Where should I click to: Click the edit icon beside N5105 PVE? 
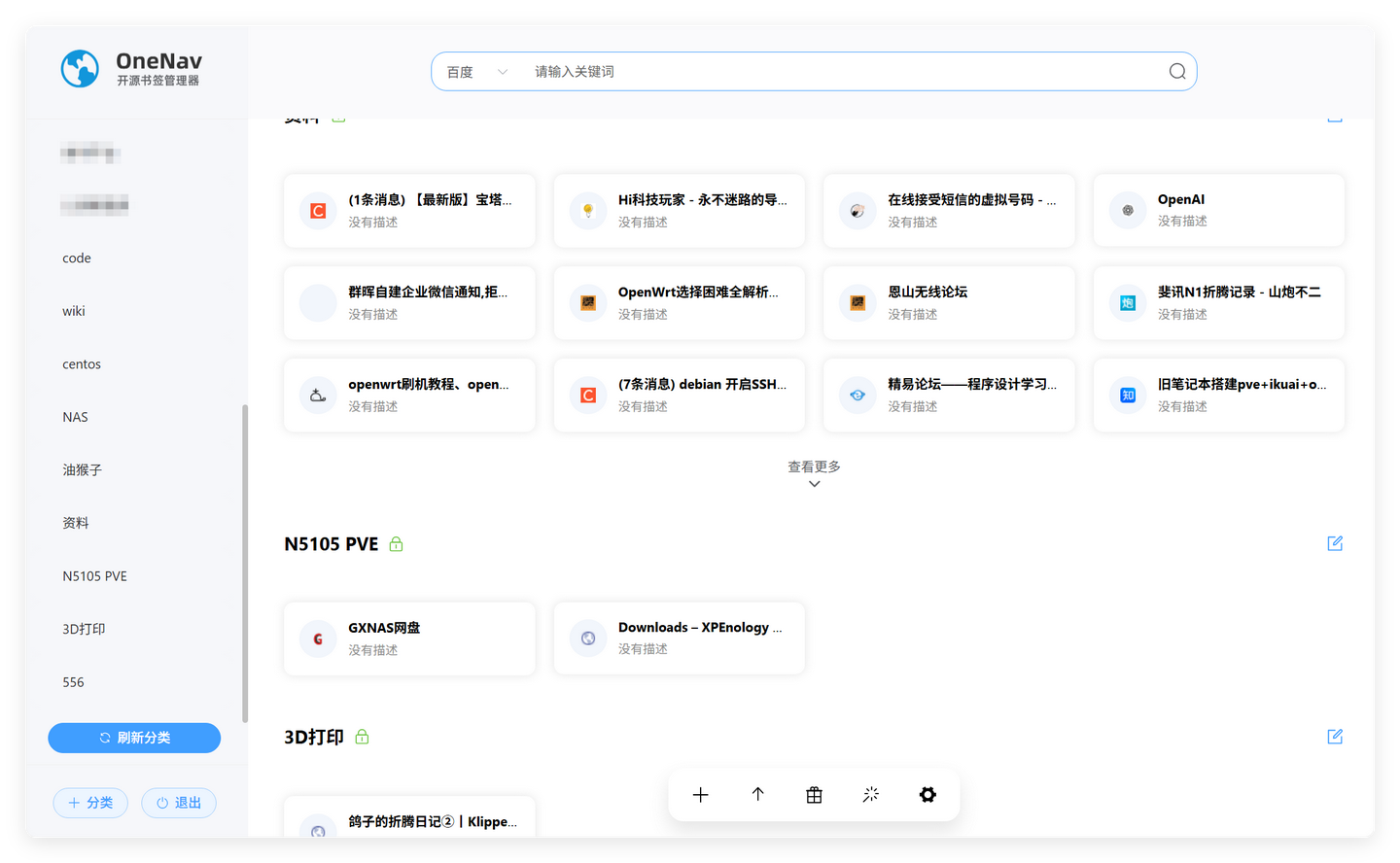1334,543
